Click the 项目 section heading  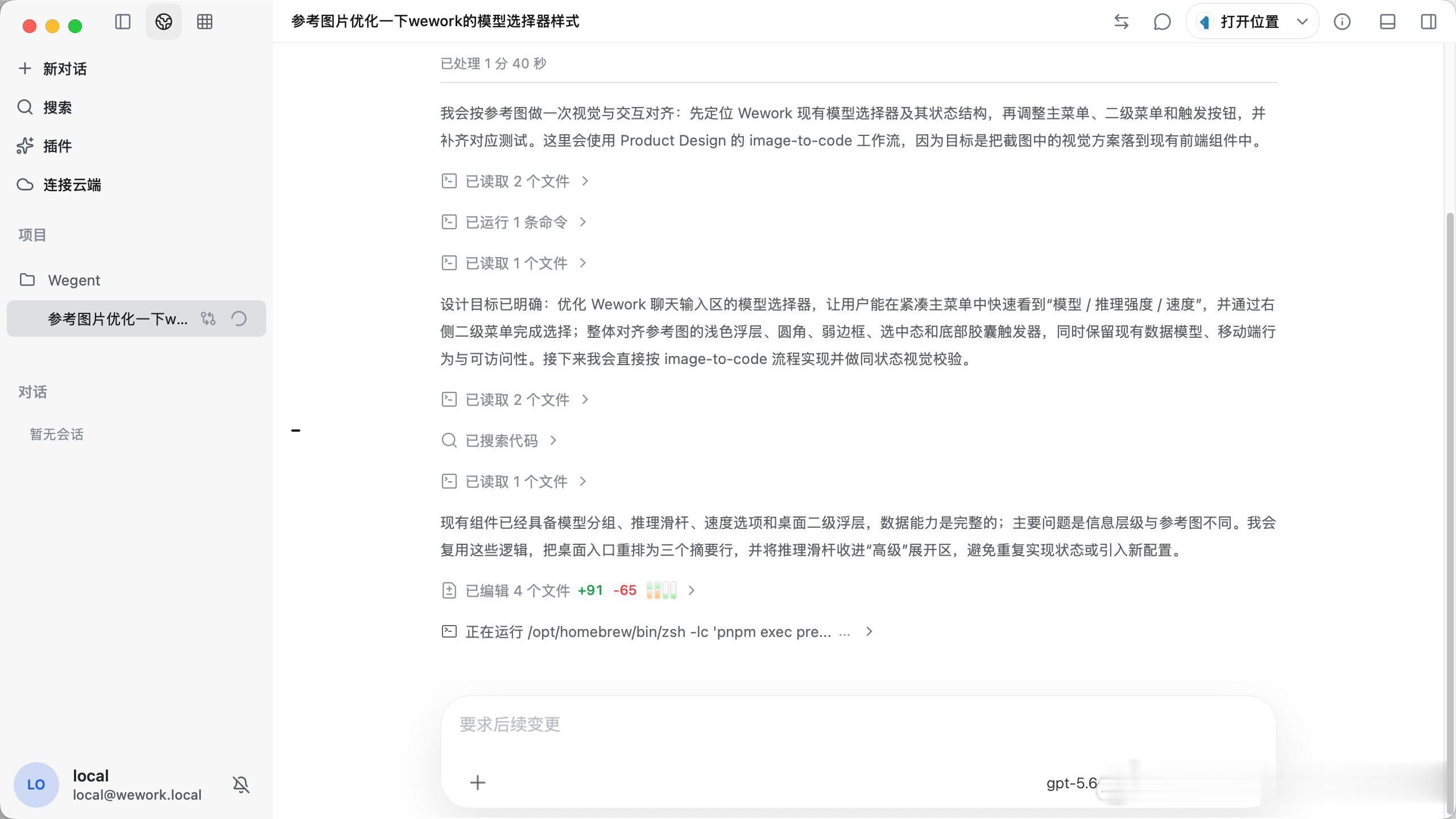coord(32,235)
